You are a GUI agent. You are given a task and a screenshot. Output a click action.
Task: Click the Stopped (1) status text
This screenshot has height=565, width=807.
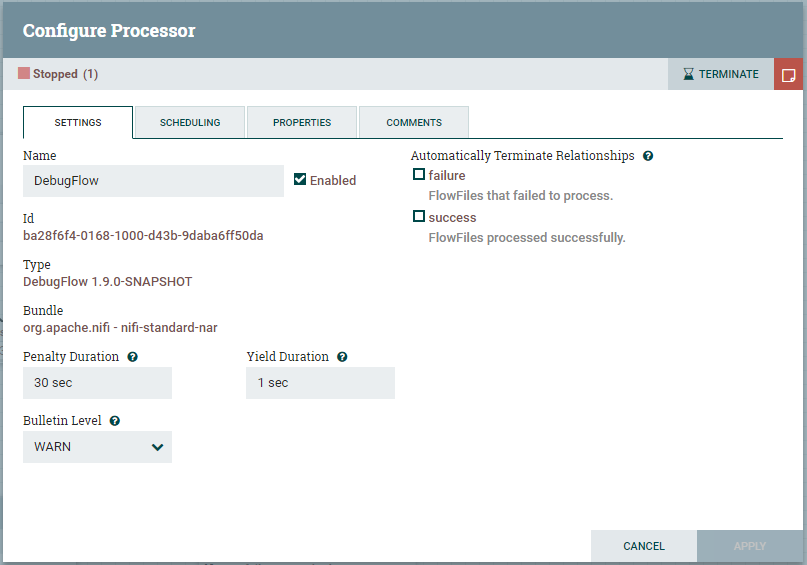tap(65, 74)
